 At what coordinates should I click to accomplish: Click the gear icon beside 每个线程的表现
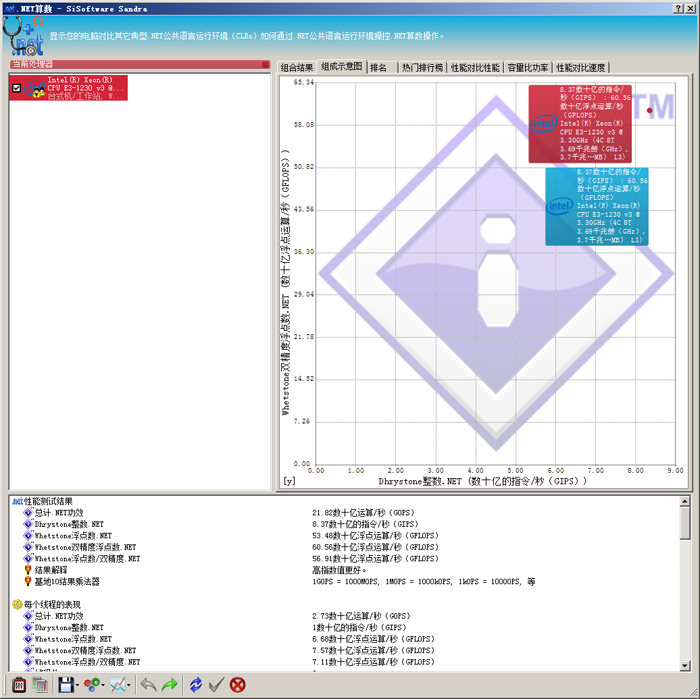tap(17, 605)
